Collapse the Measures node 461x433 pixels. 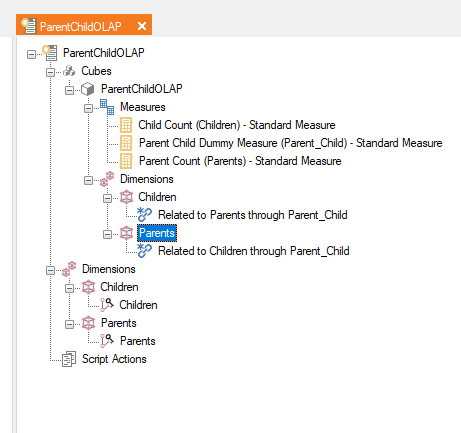click(88, 108)
